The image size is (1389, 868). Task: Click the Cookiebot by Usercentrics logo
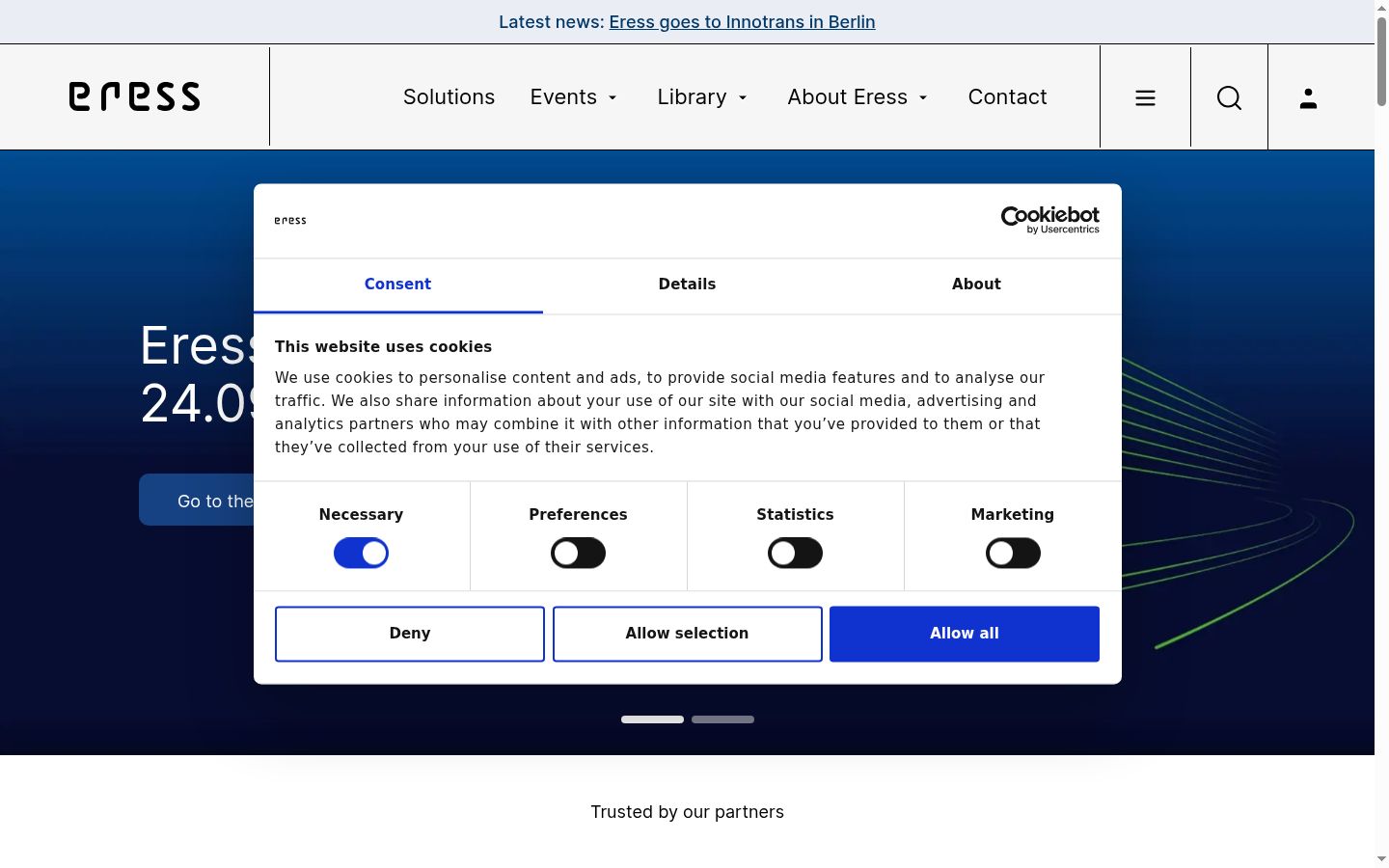1049,220
